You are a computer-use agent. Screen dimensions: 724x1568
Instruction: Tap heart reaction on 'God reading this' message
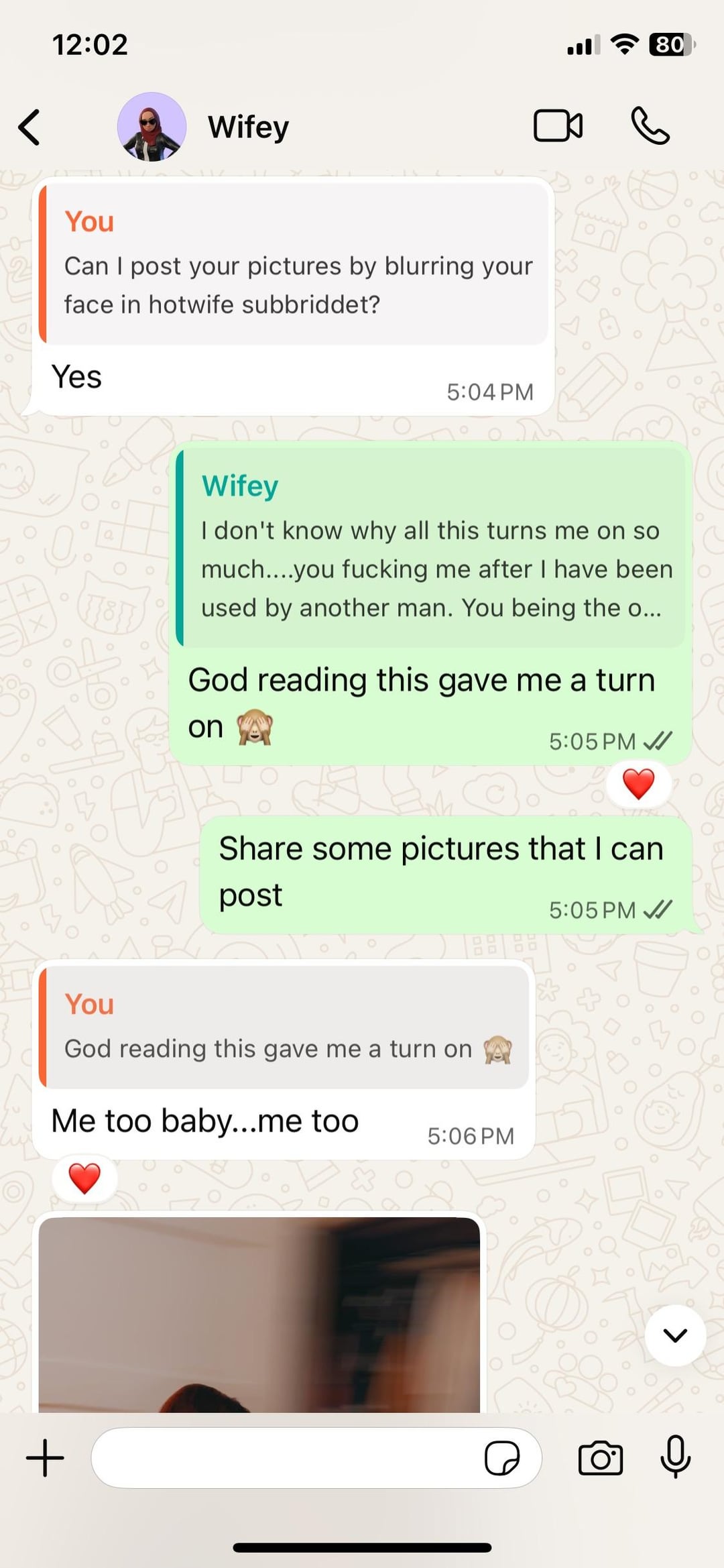[638, 784]
